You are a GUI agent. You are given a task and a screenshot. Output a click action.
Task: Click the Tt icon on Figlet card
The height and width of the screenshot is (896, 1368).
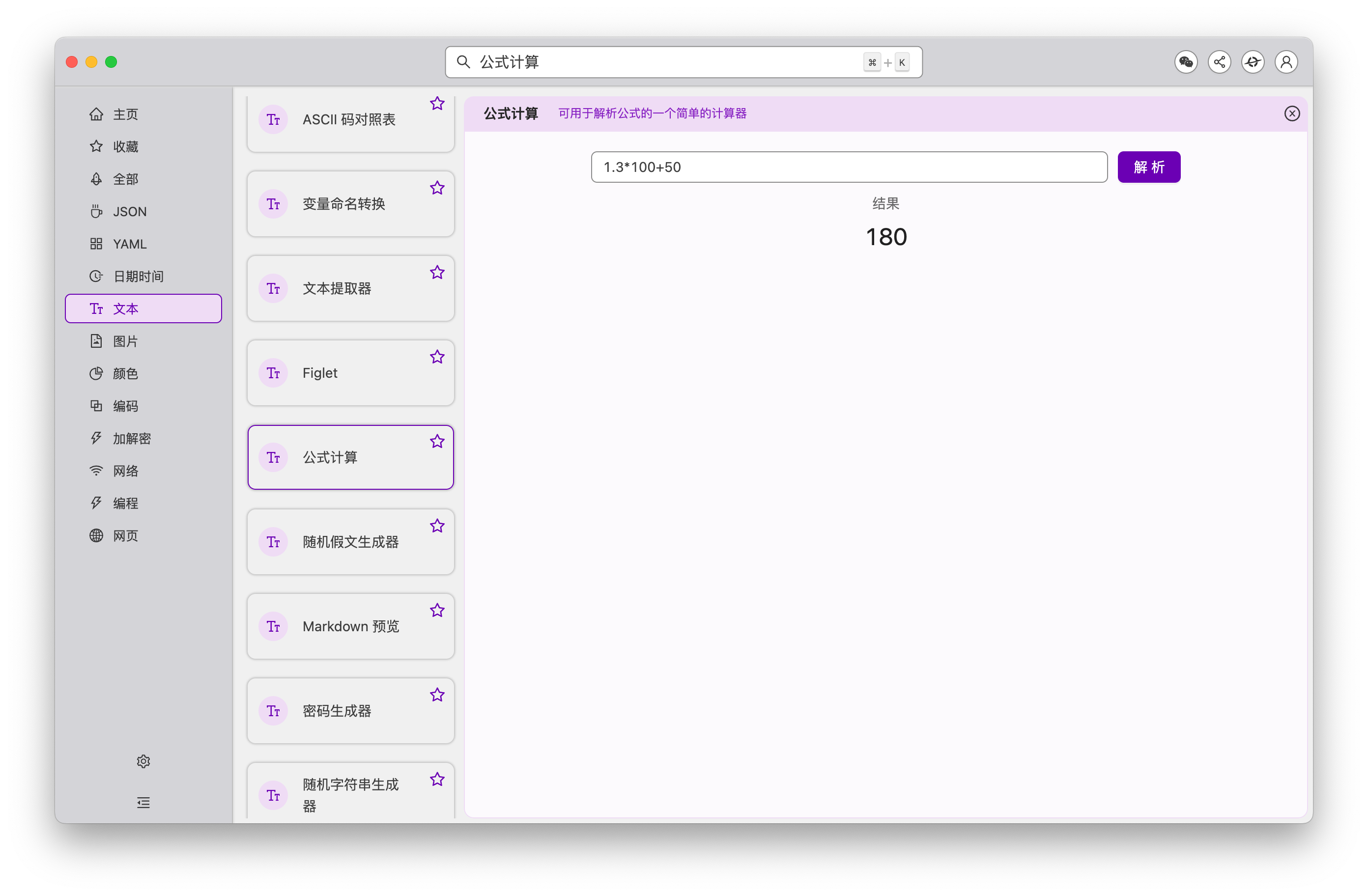pyautogui.click(x=273, y=373)
